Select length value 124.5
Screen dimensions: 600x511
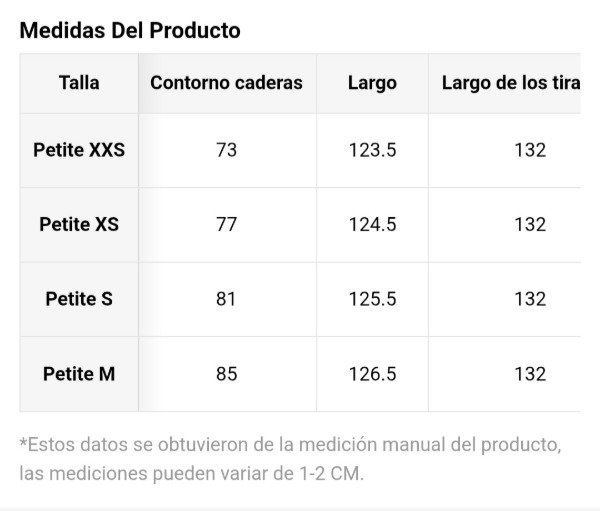372,224
